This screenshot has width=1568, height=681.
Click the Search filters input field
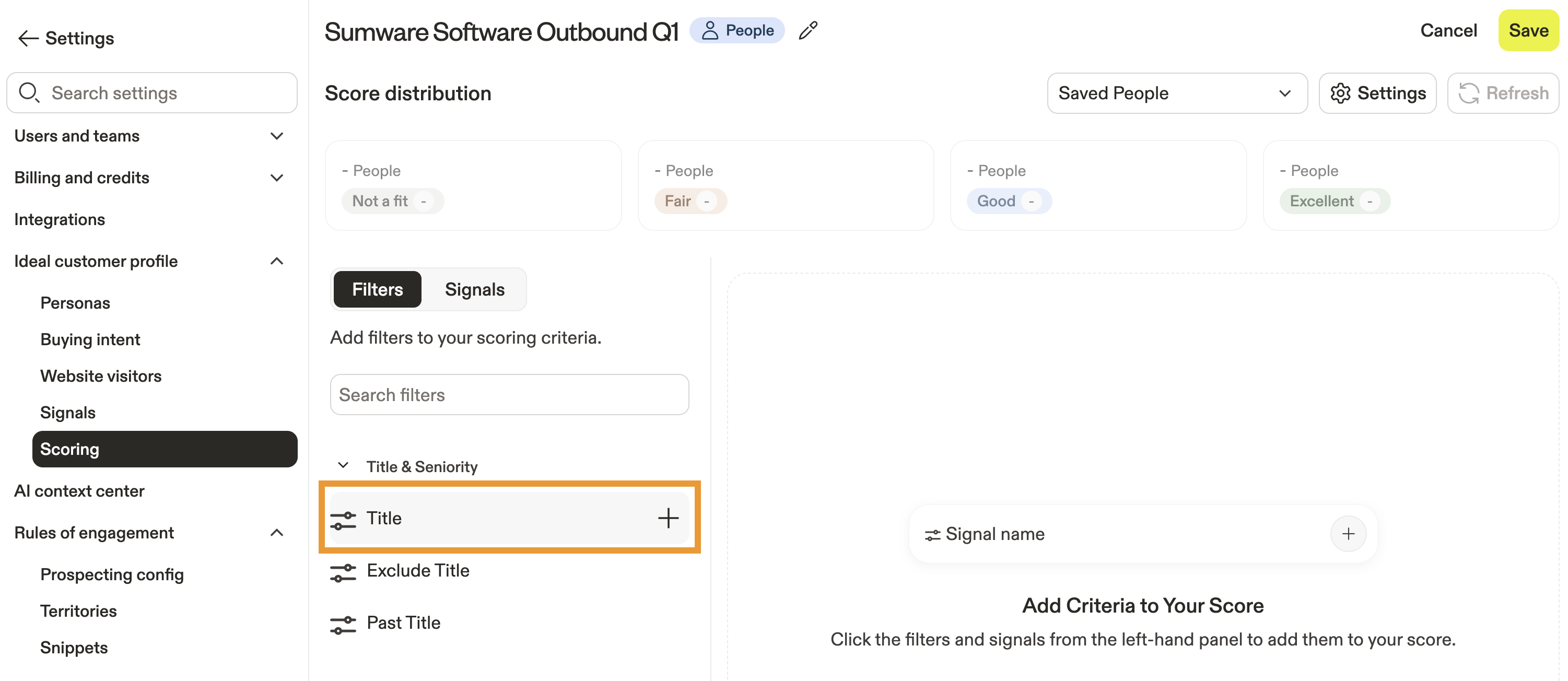(x=509, y=394)
